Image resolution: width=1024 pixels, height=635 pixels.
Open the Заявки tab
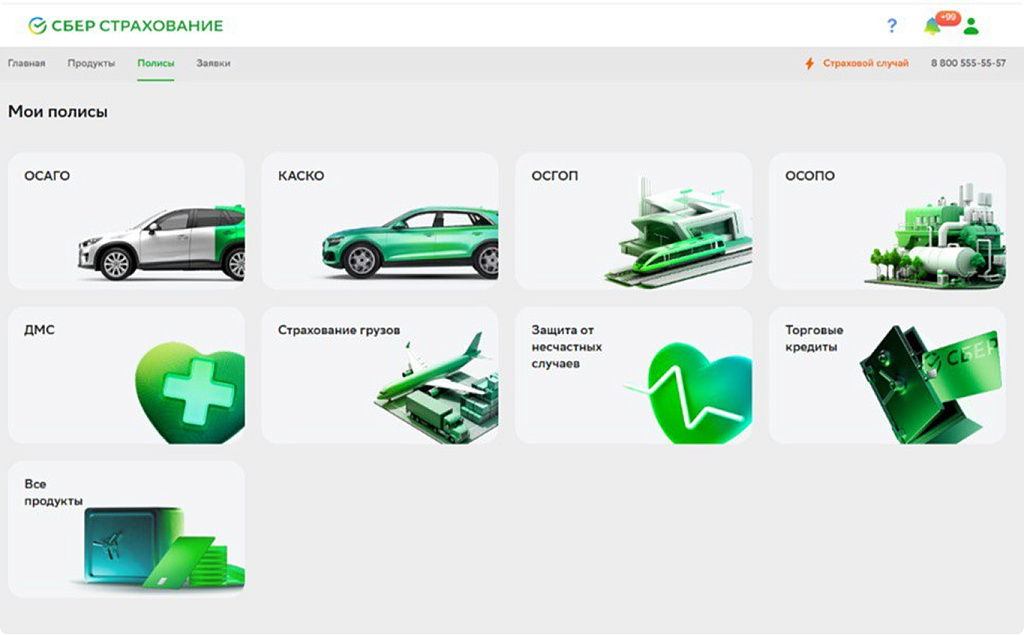coord(213,63)
